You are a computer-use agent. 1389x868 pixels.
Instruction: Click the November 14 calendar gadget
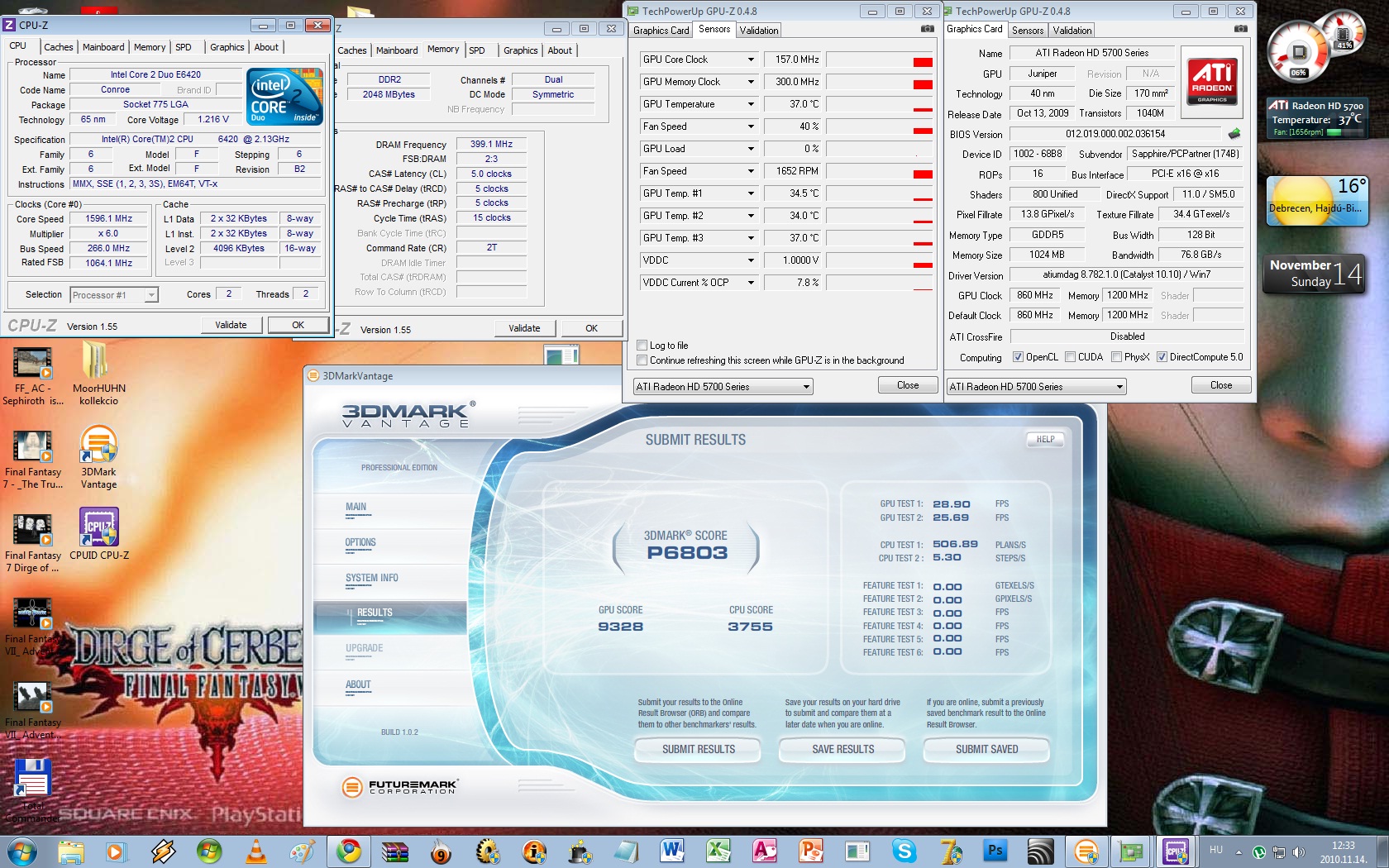coord(1315,274)
